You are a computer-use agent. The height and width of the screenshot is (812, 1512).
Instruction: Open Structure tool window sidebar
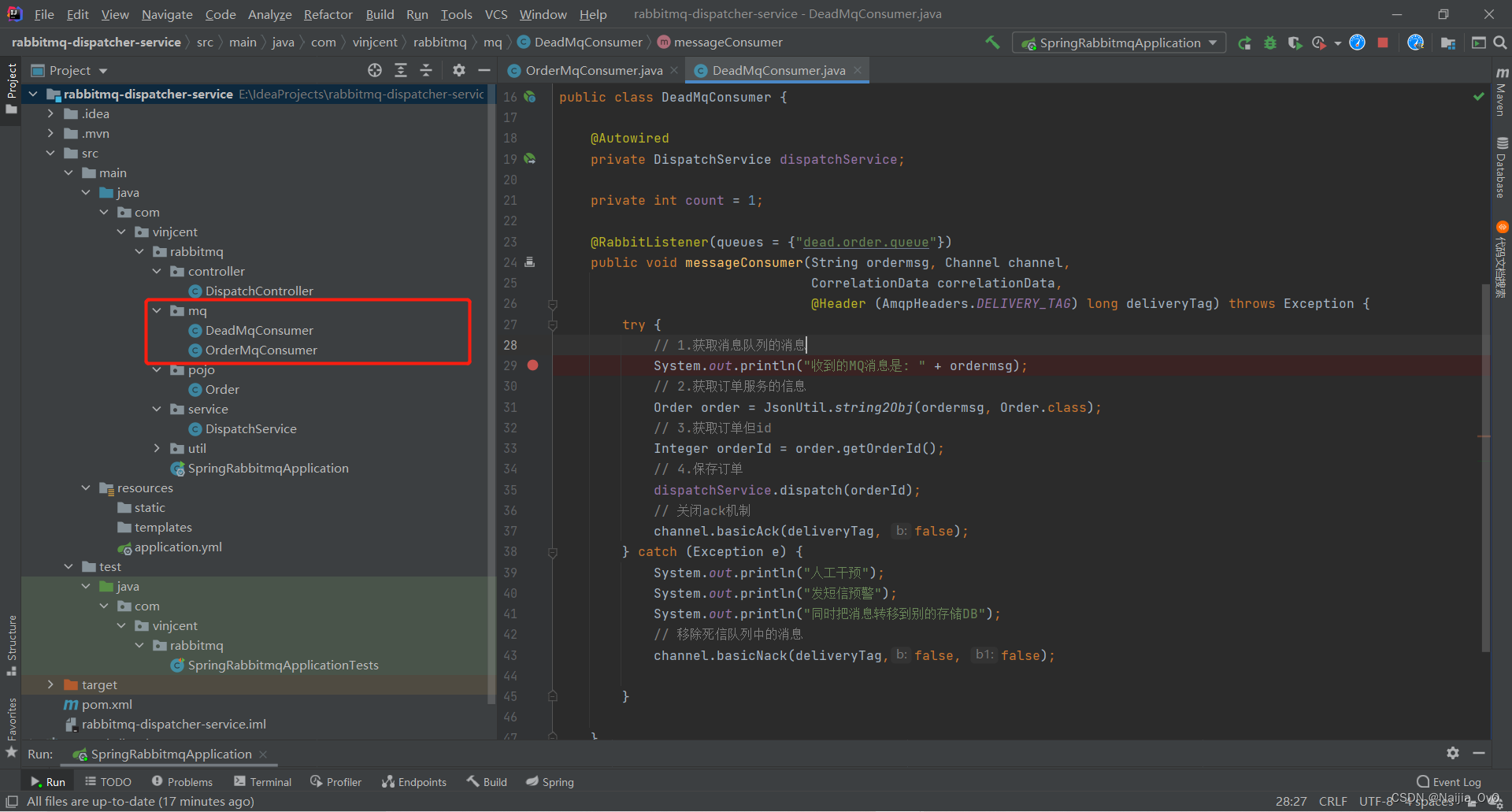pos(11,644)
